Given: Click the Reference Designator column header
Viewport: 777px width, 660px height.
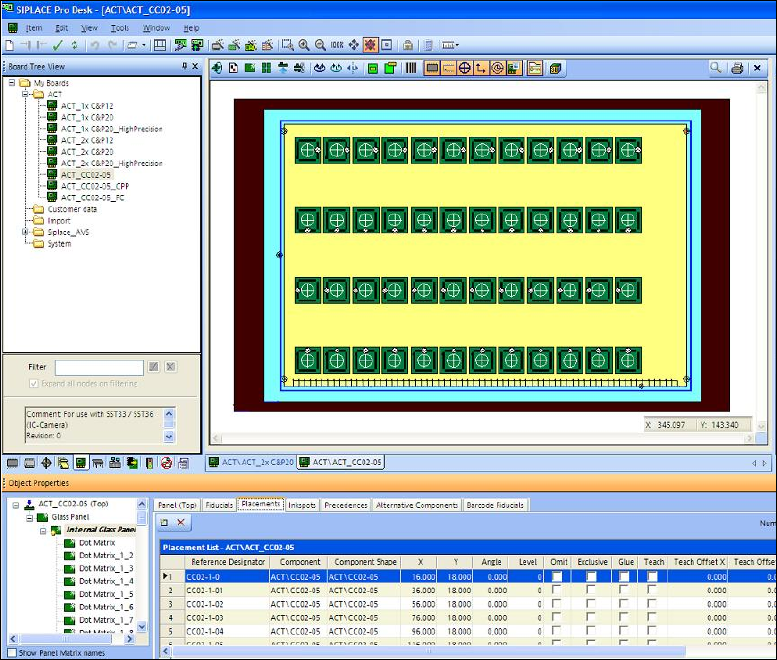Looking at the screenshot, I should [x=227, y=562].
